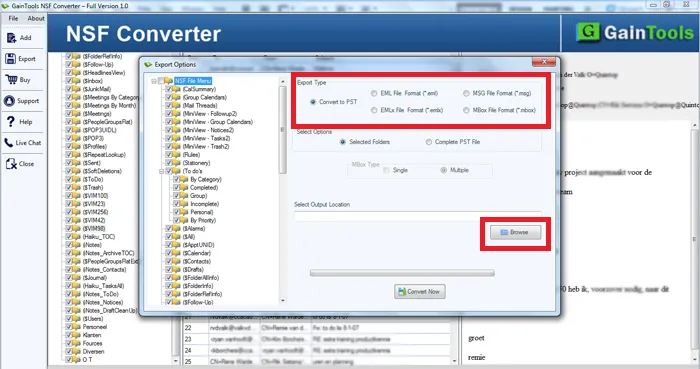The width and height of the screenshot is (700, 369).
Task: Click main folder tree scrollbar down arrow
Action: point(175,361)
